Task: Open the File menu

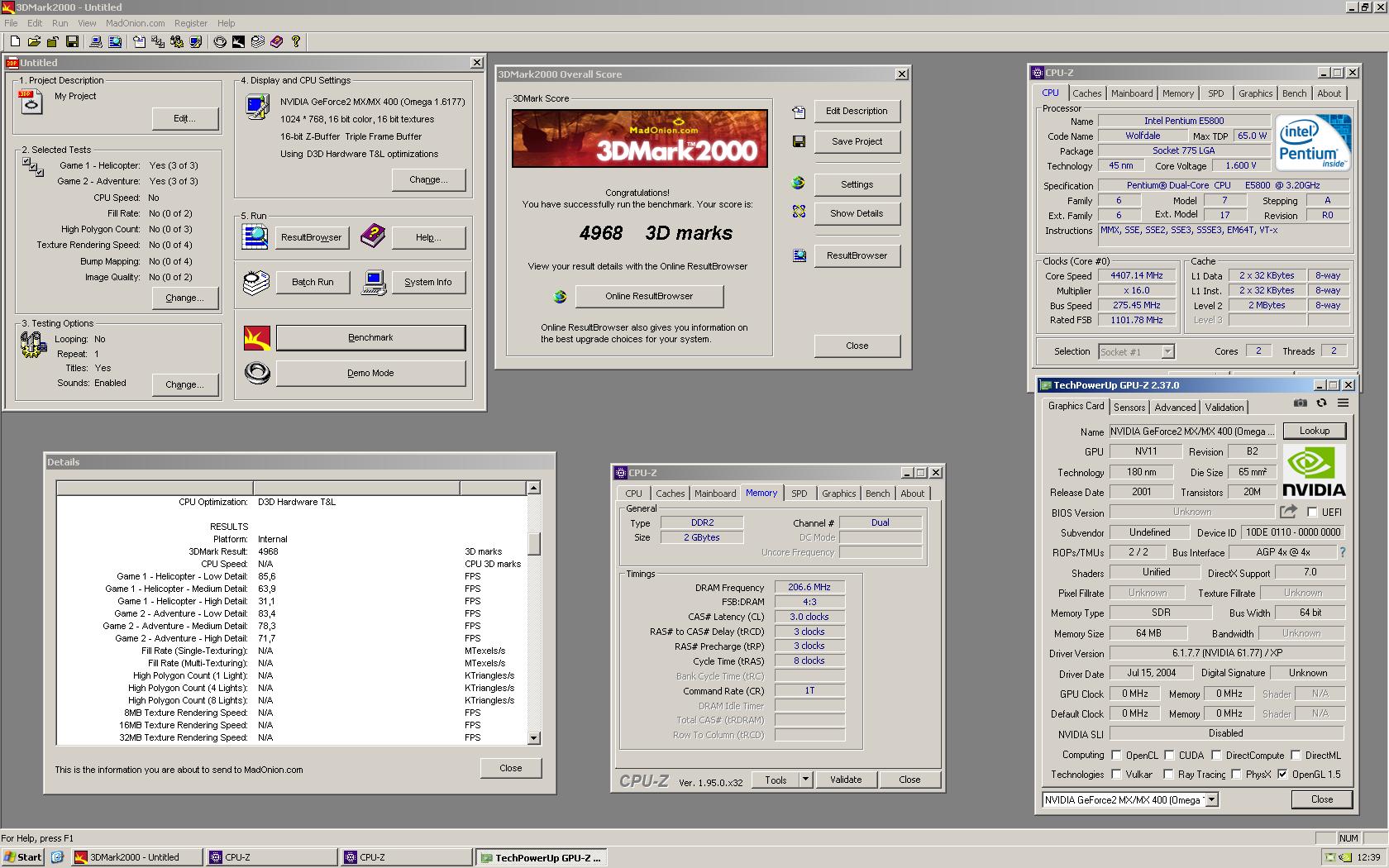Action: 11,23
